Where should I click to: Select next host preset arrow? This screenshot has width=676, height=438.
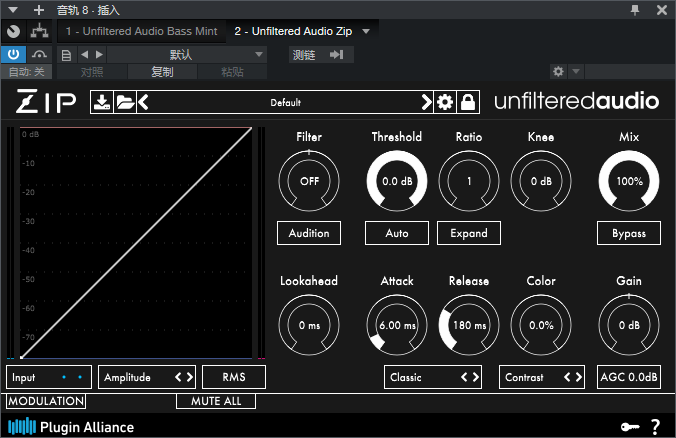[x=100, y=55]
